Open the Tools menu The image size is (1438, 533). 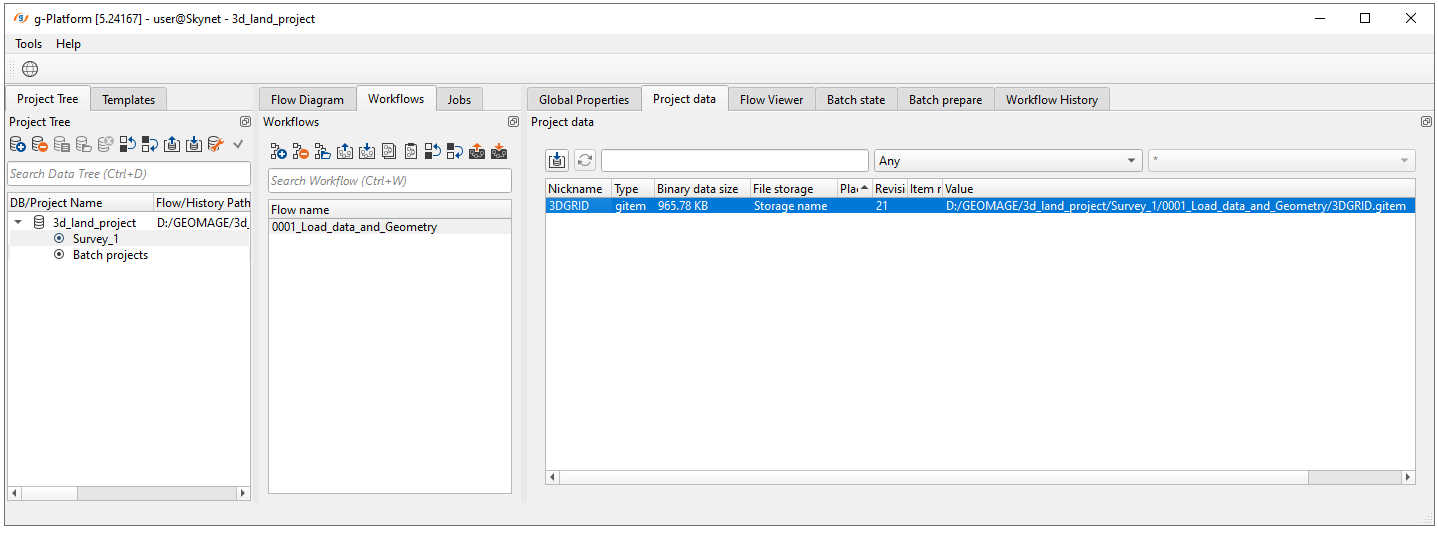[x=29, y=44]
